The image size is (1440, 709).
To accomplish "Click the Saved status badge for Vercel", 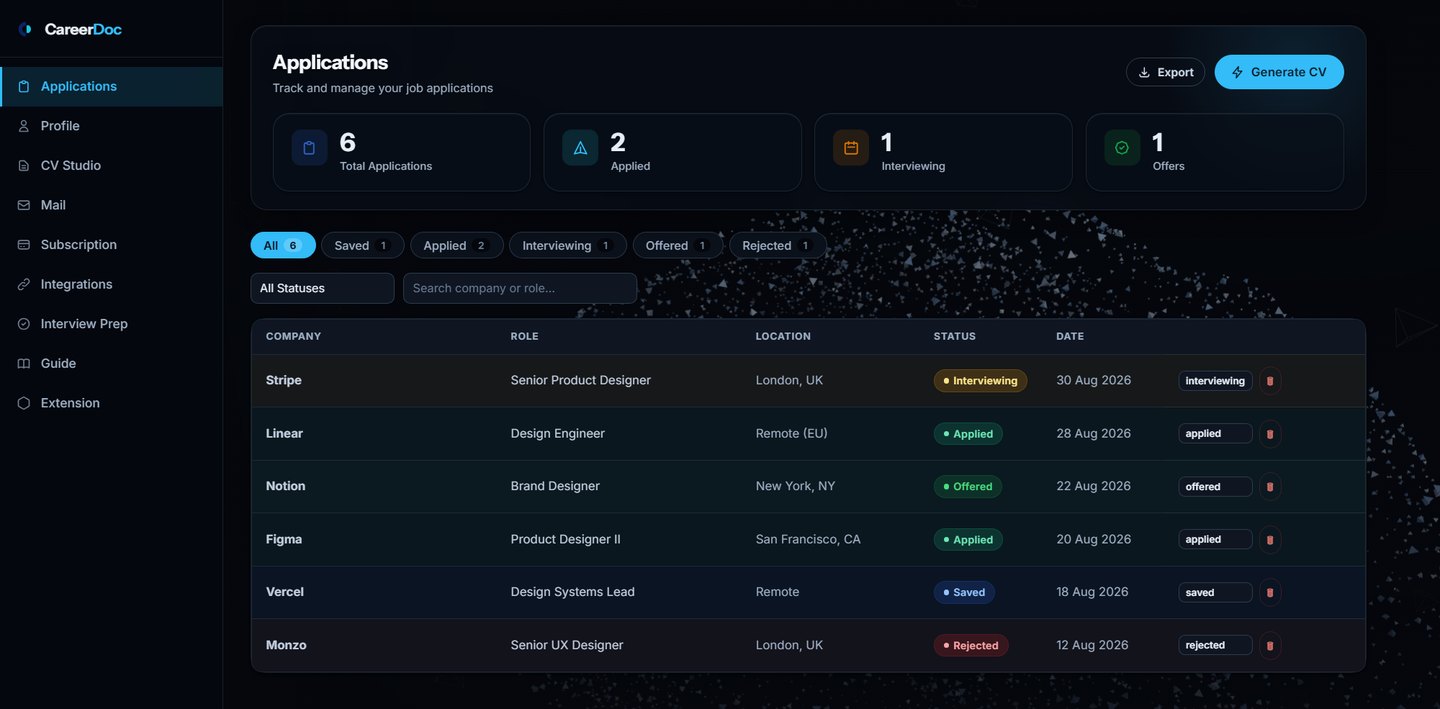I will point(964,593).
